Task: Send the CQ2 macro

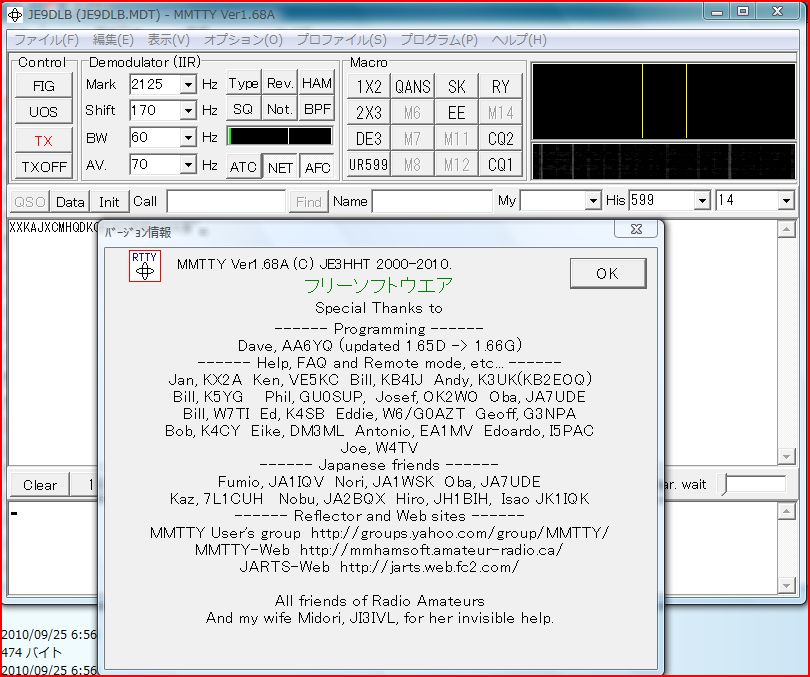Action: point(500,139)
